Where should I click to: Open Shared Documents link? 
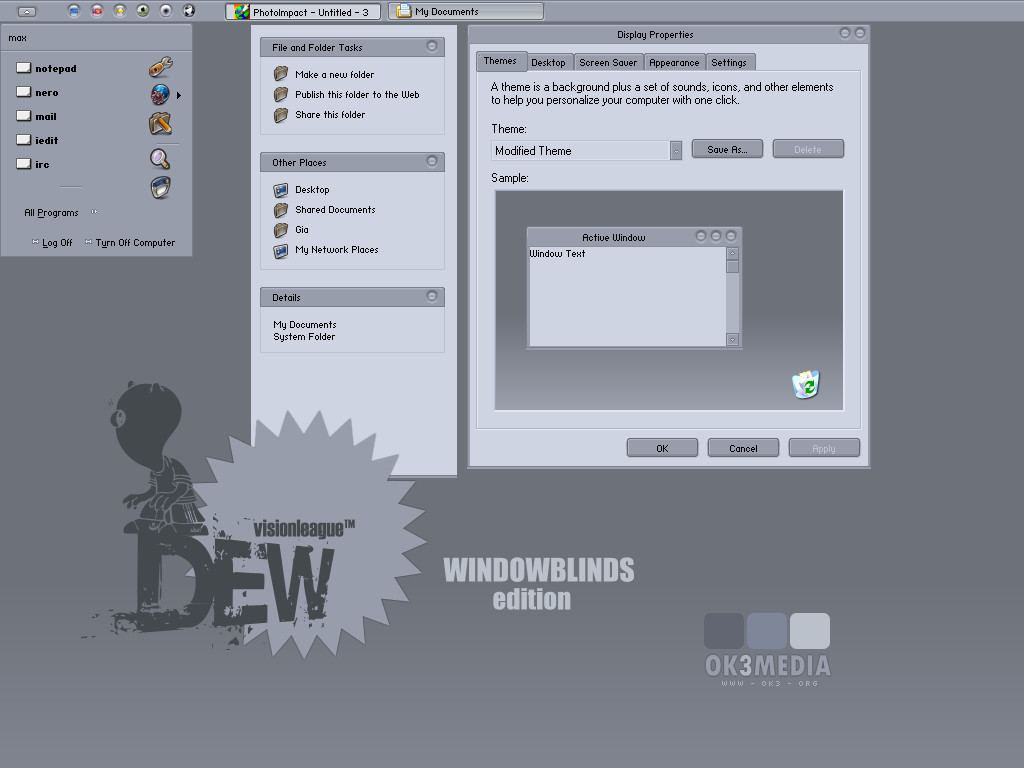tap(325, 210)
